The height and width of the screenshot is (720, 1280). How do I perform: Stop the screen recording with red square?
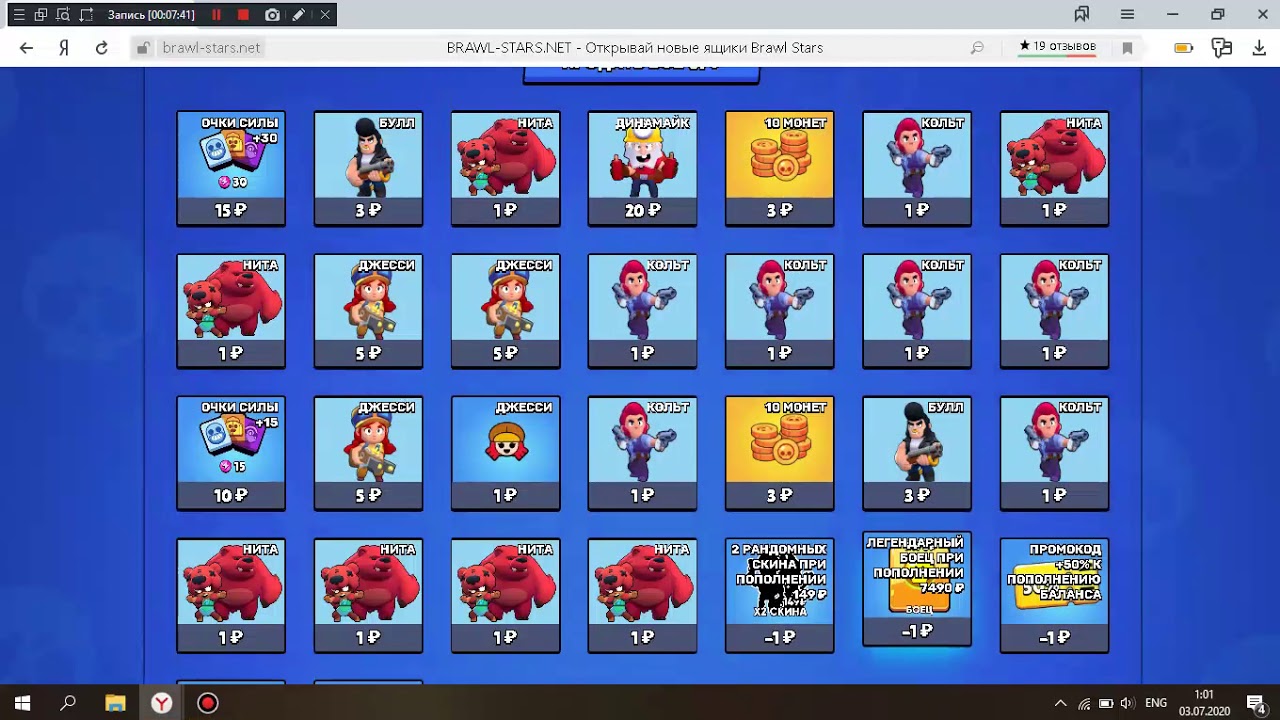[x=243, y=15]
